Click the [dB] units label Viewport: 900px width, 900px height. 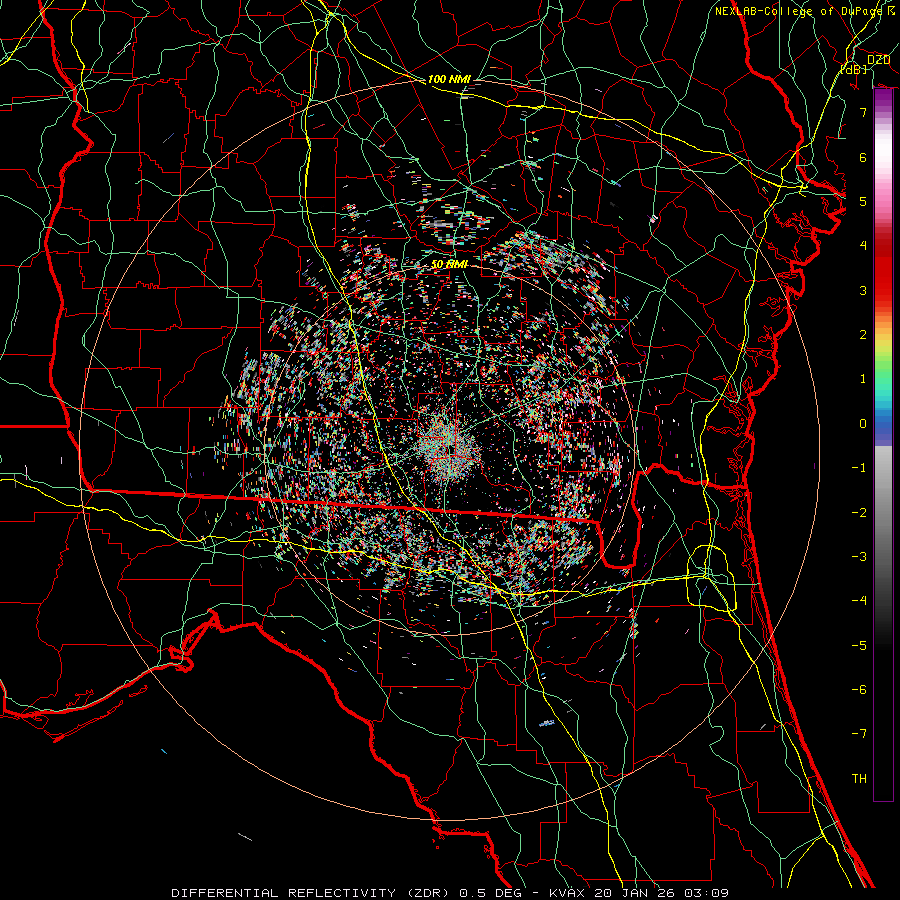click(853, 69)
